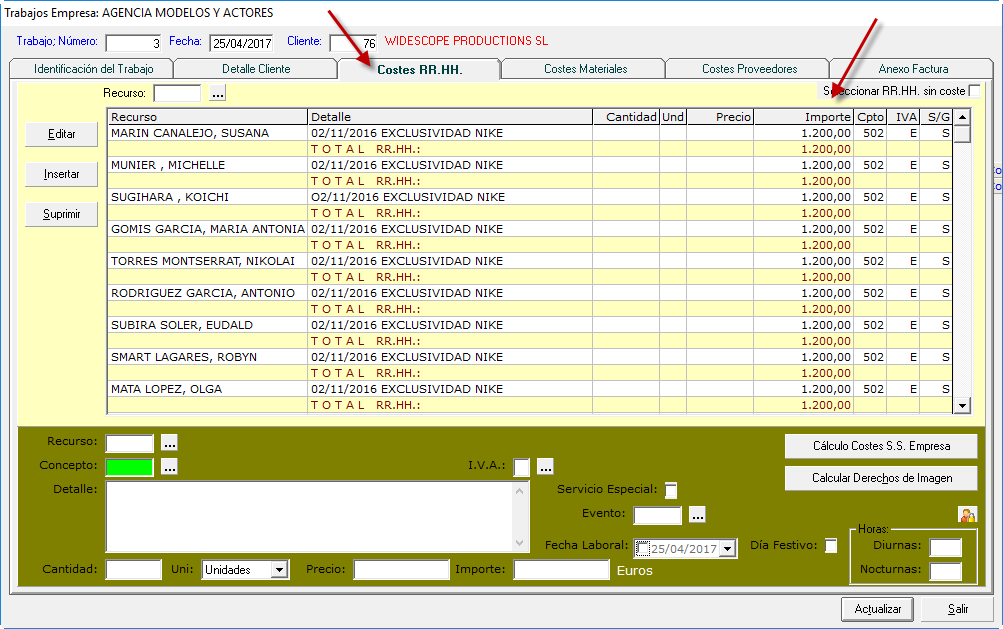This screenshot has width=1003, height=629.
Task: Click the Actualizar button
Action: click(x=877, y=609)
